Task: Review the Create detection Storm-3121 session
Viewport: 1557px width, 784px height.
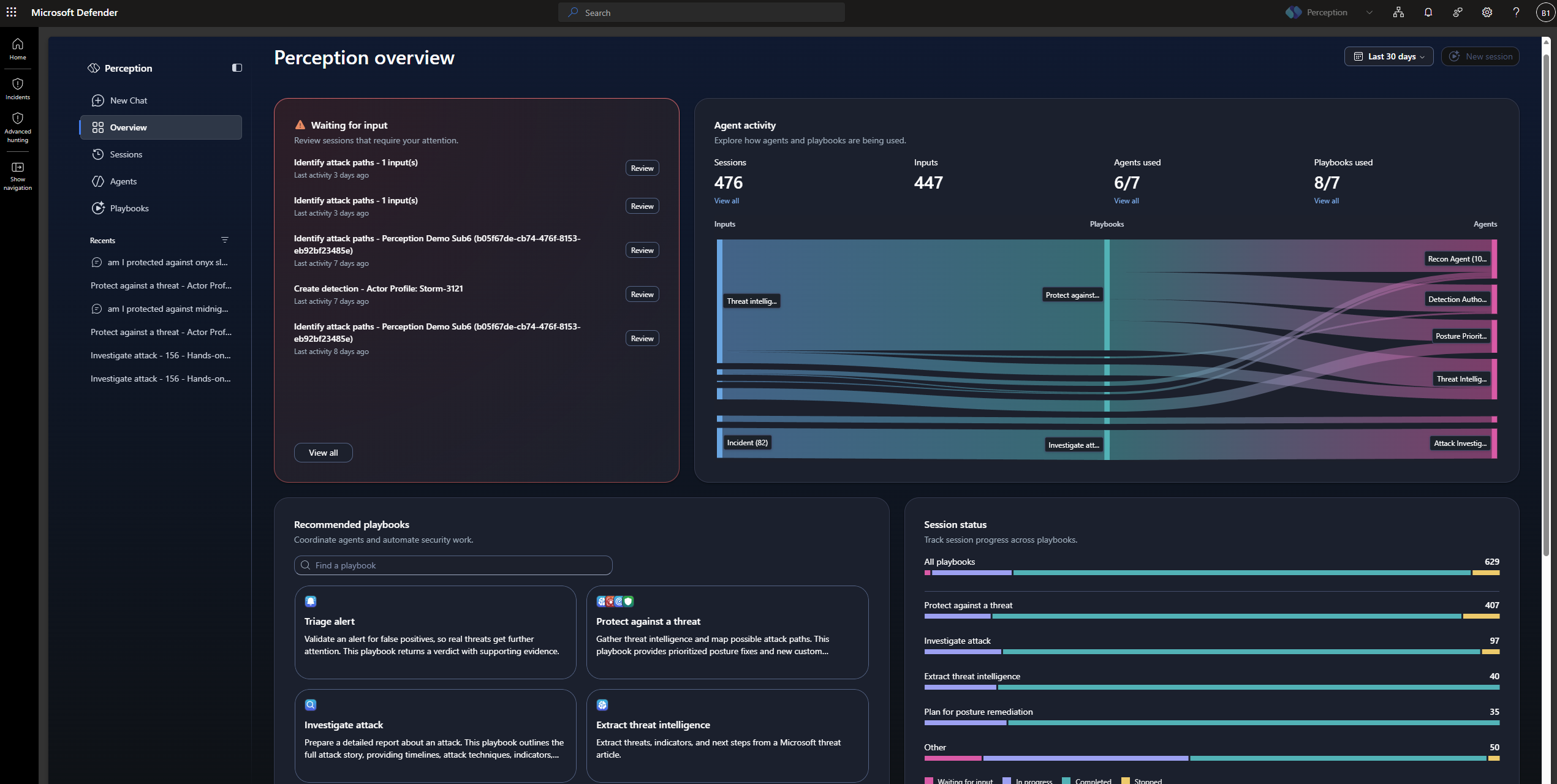Action: 642,295
